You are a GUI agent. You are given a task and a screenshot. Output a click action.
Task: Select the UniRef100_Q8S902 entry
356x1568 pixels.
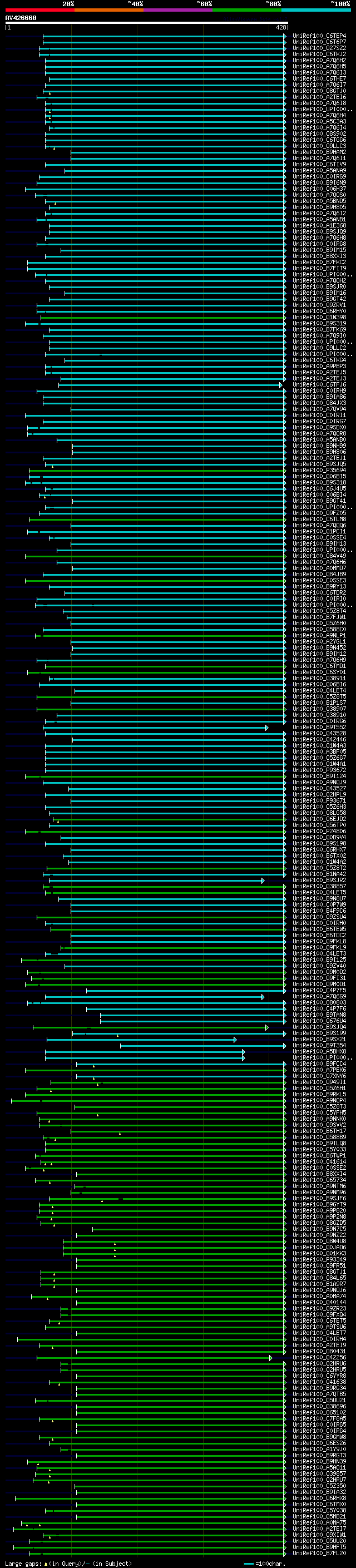click(x=319, y=134)
